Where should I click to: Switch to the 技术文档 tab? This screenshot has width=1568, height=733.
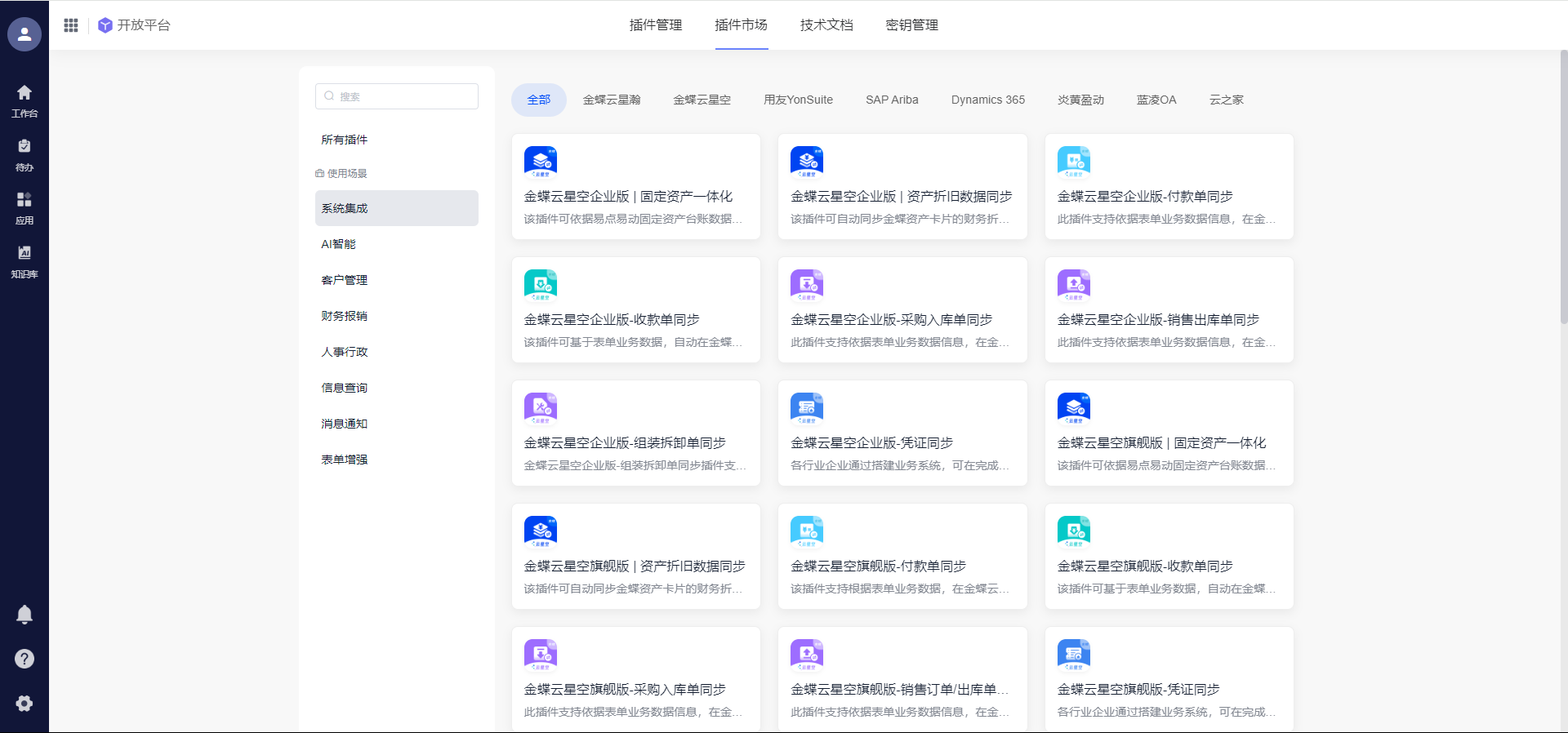[x=826, y=25]
